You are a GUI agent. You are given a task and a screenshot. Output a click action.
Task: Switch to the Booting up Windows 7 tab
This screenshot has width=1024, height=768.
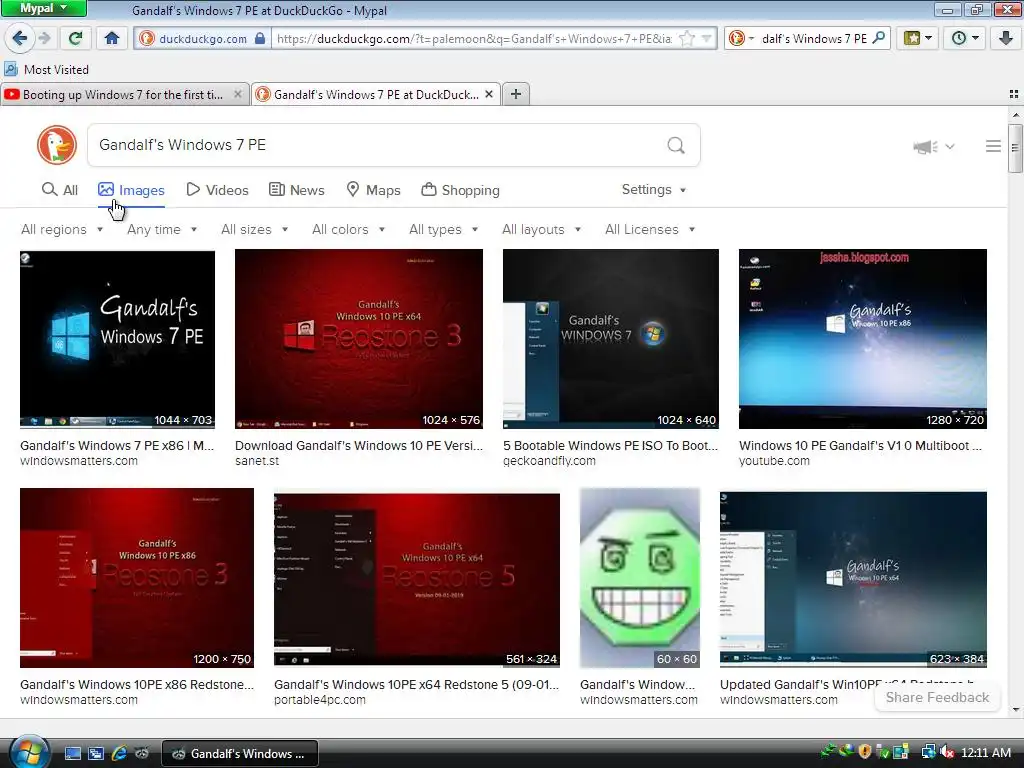[121, 95]
